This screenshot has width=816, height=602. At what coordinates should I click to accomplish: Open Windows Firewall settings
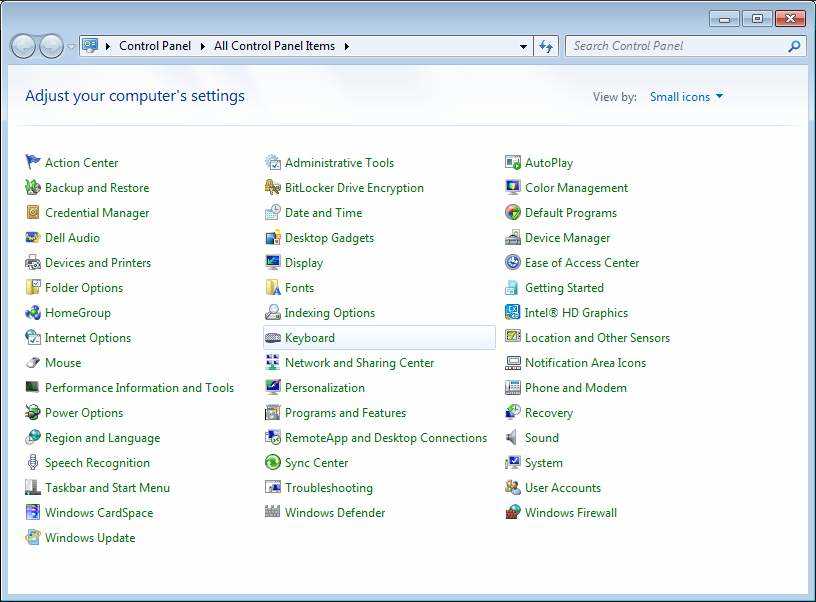pyautogui.click(x=574, y=512)
